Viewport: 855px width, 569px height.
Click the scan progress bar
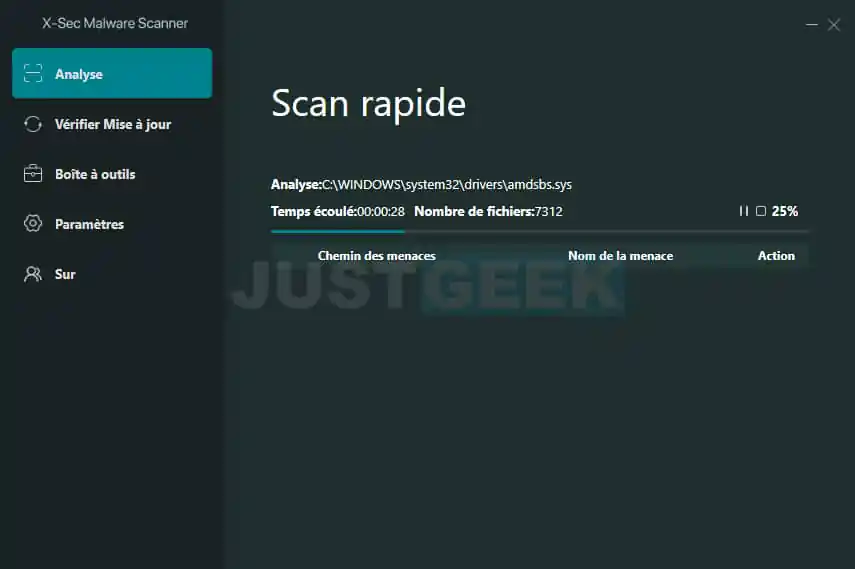539,231
